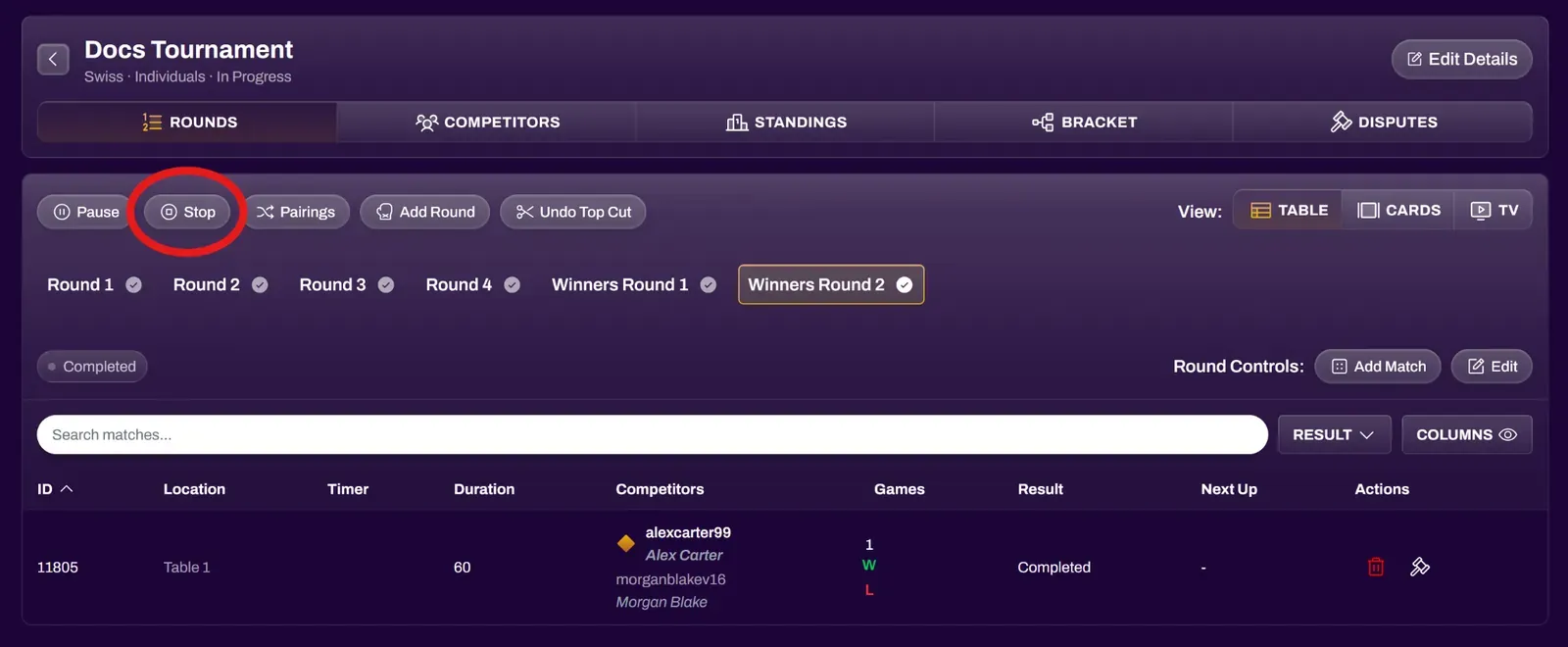Screen dimensions: 1568x647
Task: Switch view to CARDS
Action: click(x=1398, y=210)
